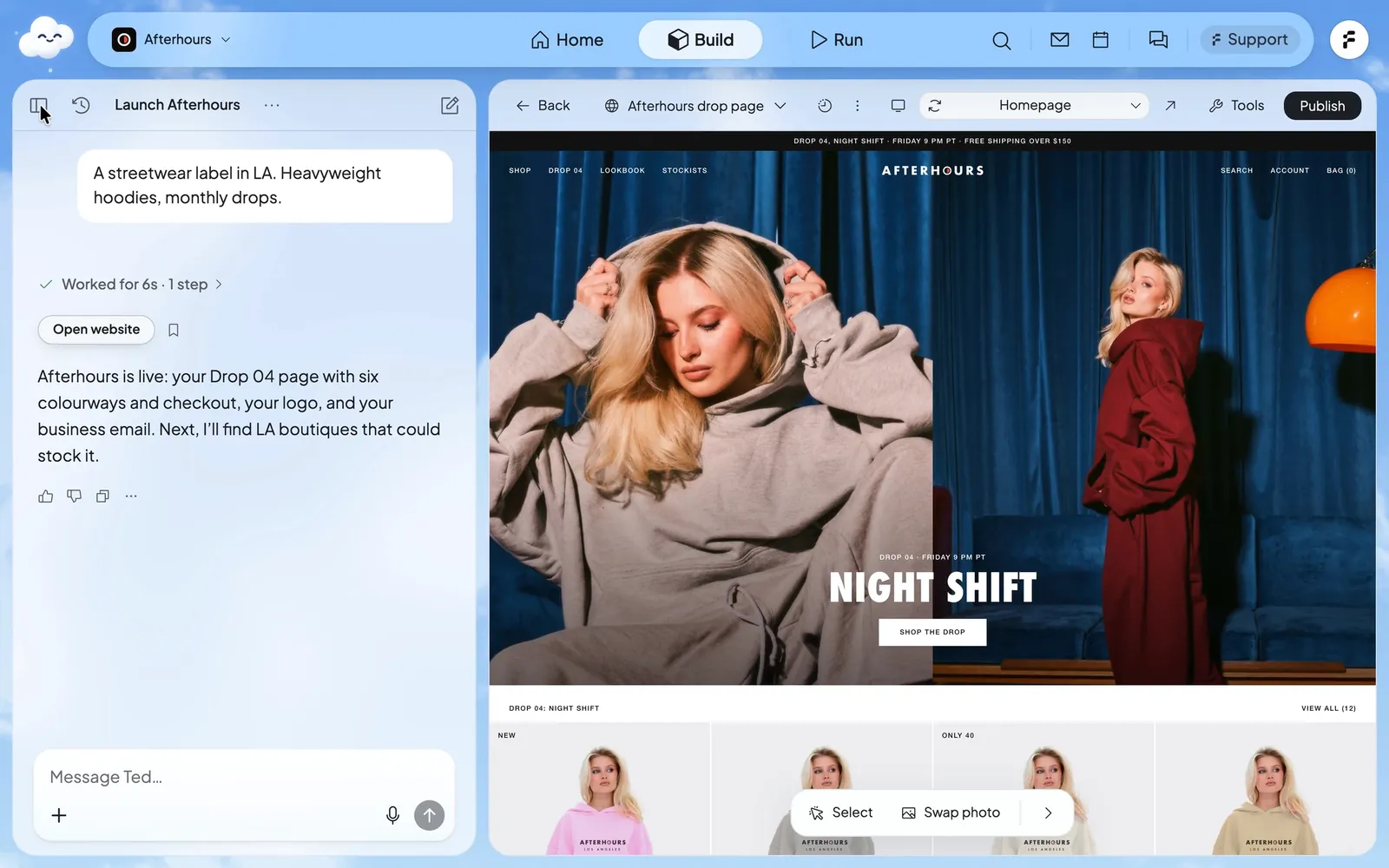Click LOOKBOOK in the site navigation
The width and height of the screenshot is (1389, 868).
point(622,171)
